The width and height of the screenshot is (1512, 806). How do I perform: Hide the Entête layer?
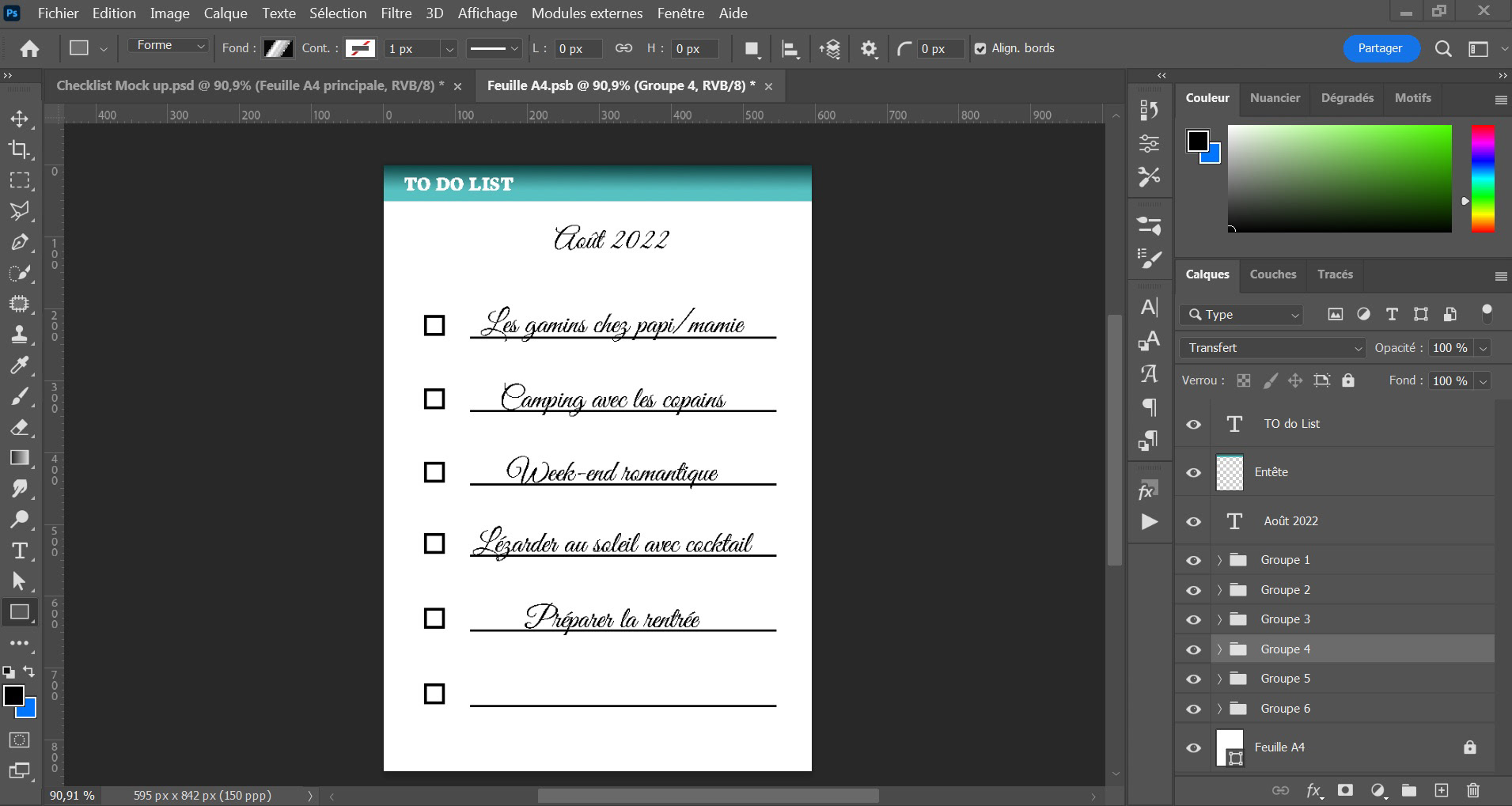(x=1193, y=472)
